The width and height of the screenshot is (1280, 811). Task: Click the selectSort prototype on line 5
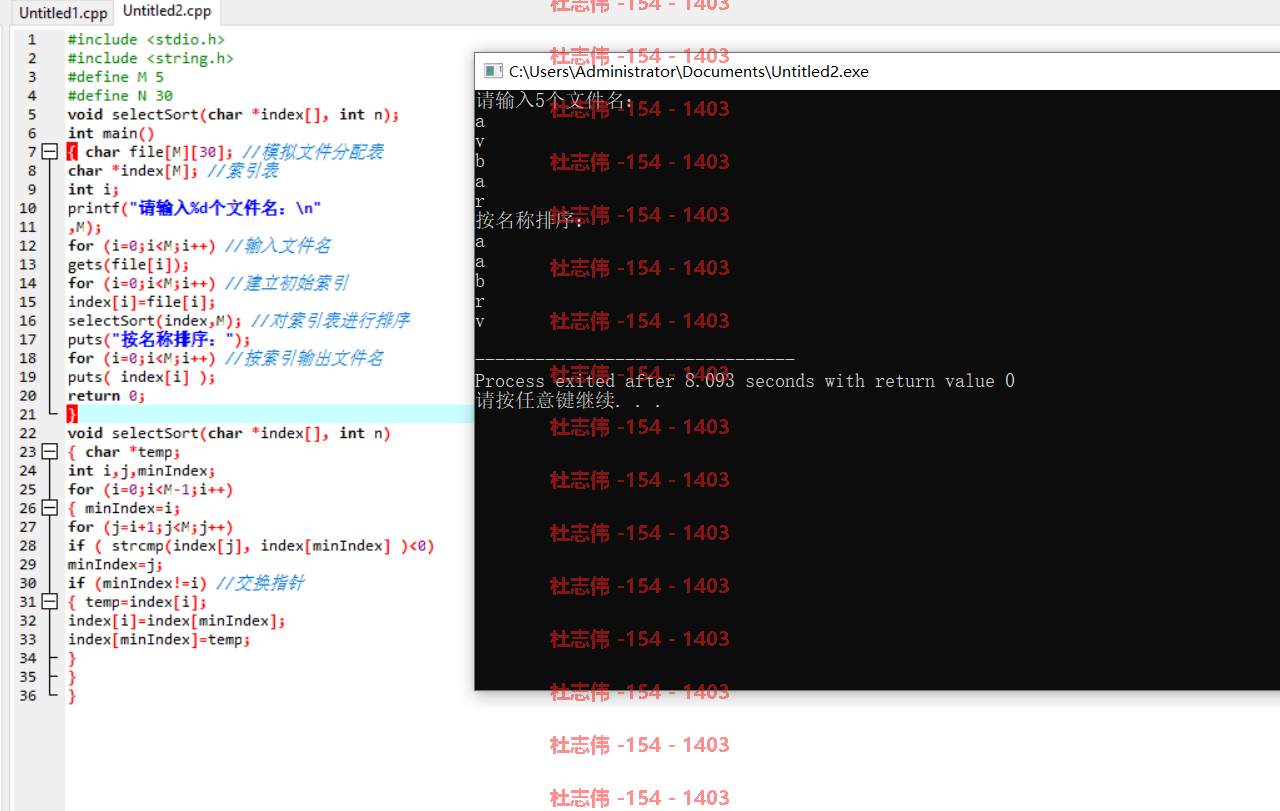click(x=233, y=115)
